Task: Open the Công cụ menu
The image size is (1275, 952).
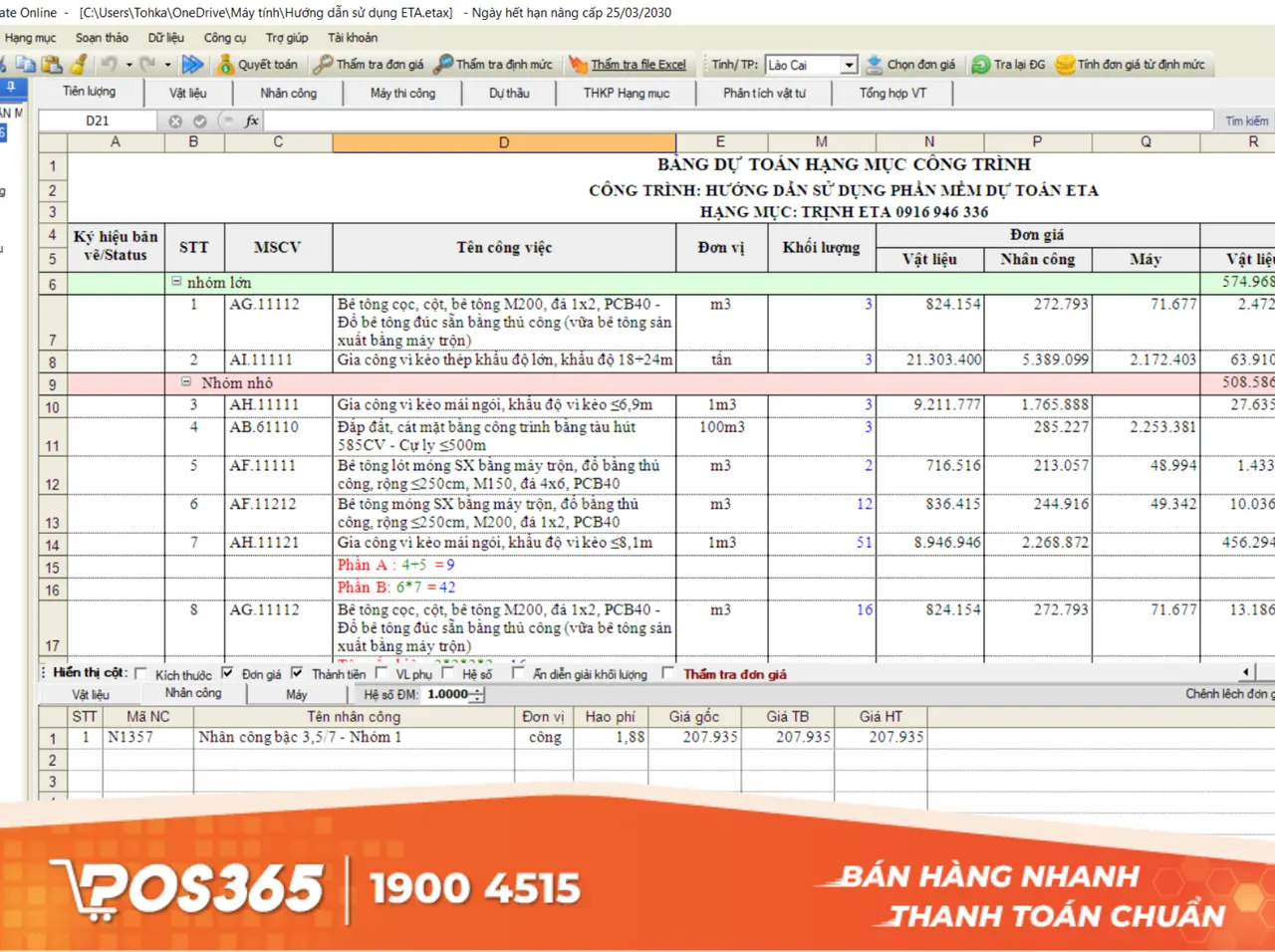Action: click(225, 38)
